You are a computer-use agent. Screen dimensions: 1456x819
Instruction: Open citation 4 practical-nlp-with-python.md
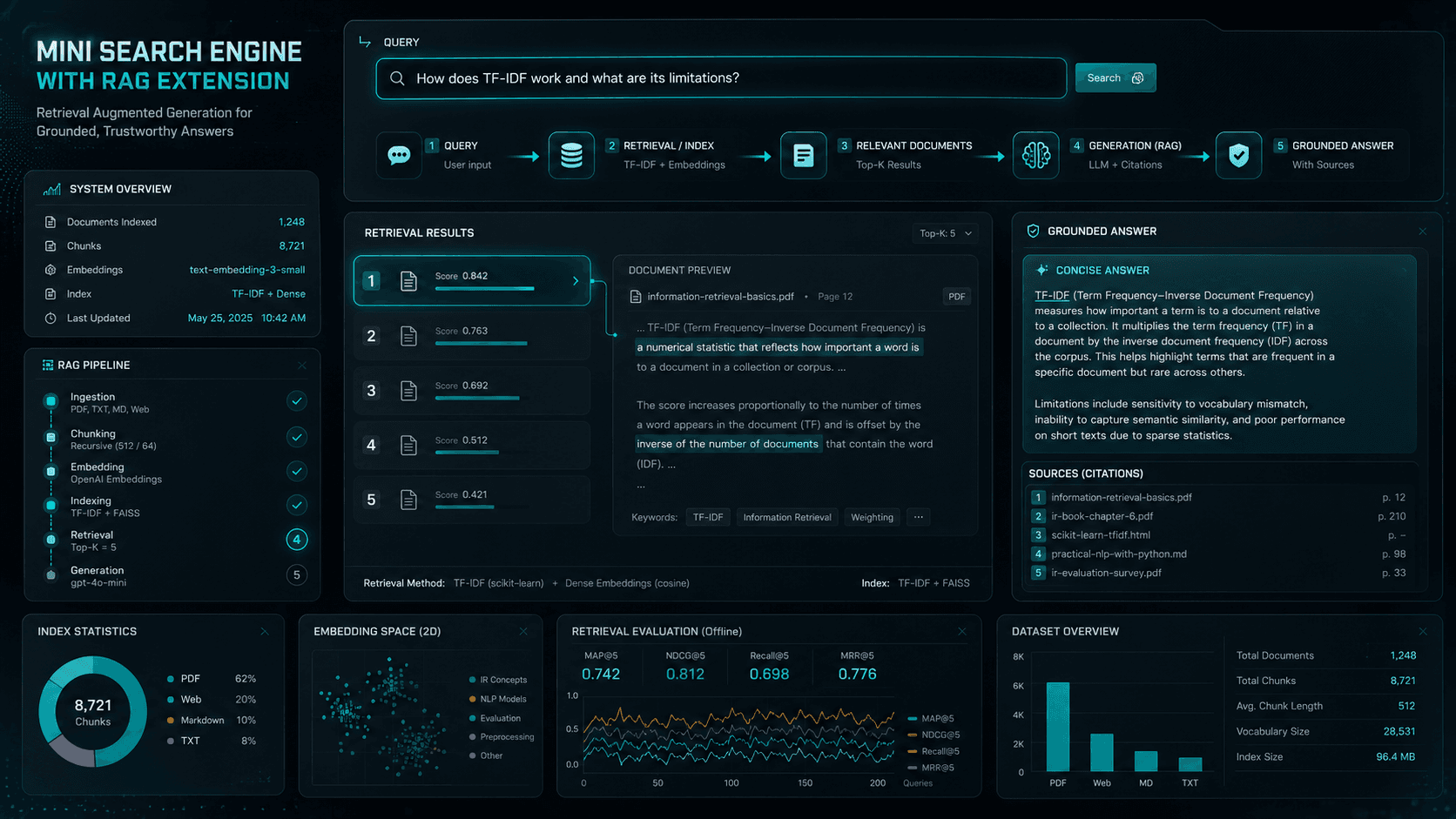pos(1217,554)
